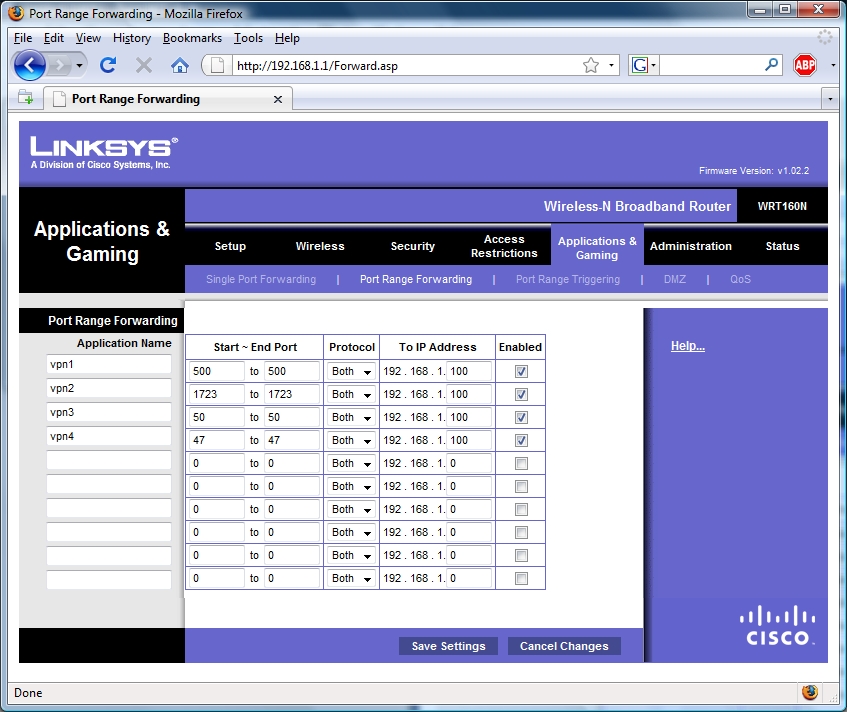This screenshot has height=712, width=847.
Task: Click the URL address bar
Action: [x=405, y=65]
